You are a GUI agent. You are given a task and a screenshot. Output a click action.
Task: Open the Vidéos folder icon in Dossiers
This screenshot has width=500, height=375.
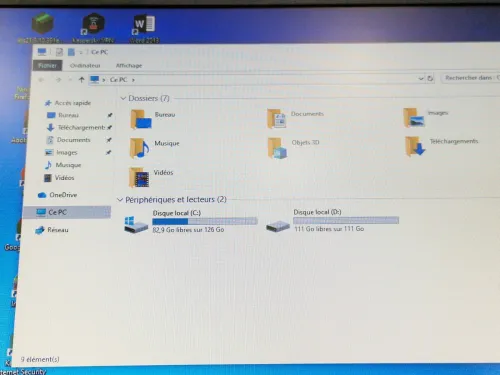tap(139, 177)
